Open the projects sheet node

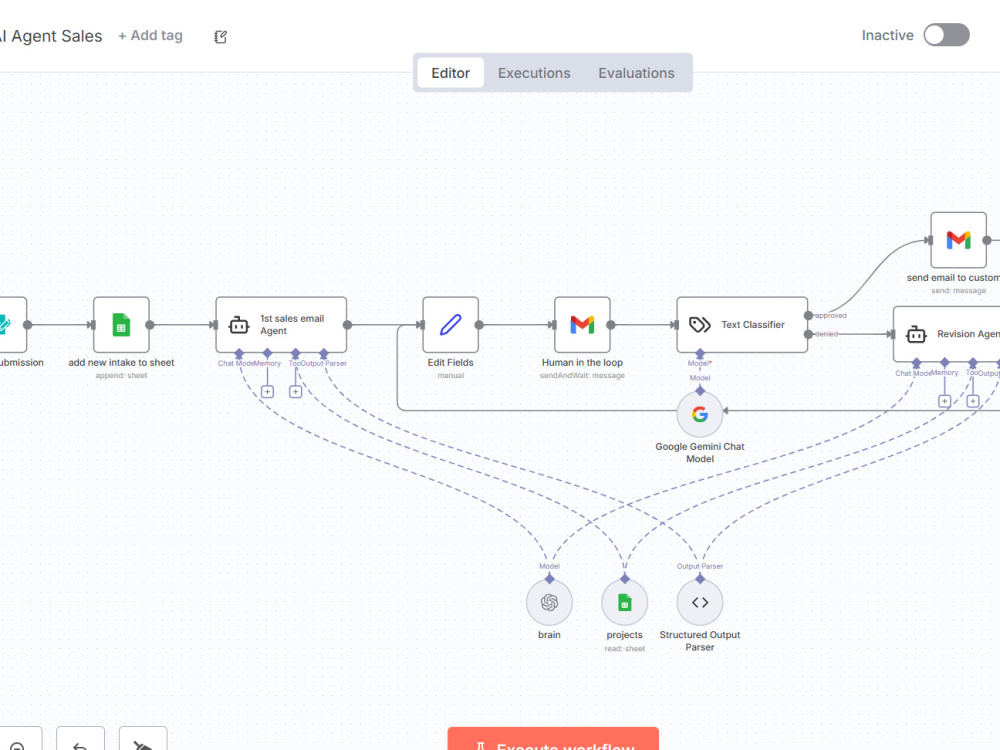click(624, 603)
